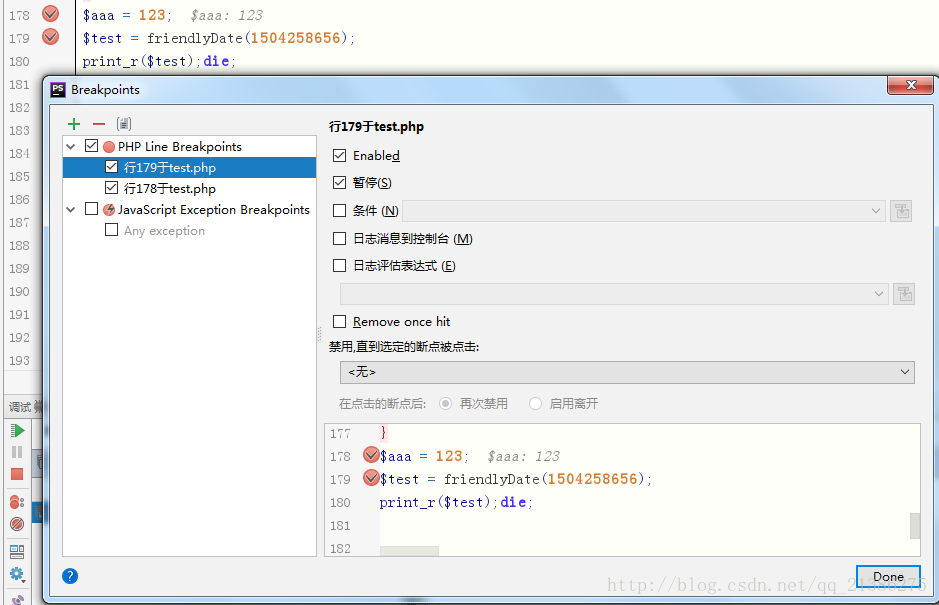Click the Mute Breakpoints icon in debug sidebar
939x605 pixels.
click(x=17, y=524)
